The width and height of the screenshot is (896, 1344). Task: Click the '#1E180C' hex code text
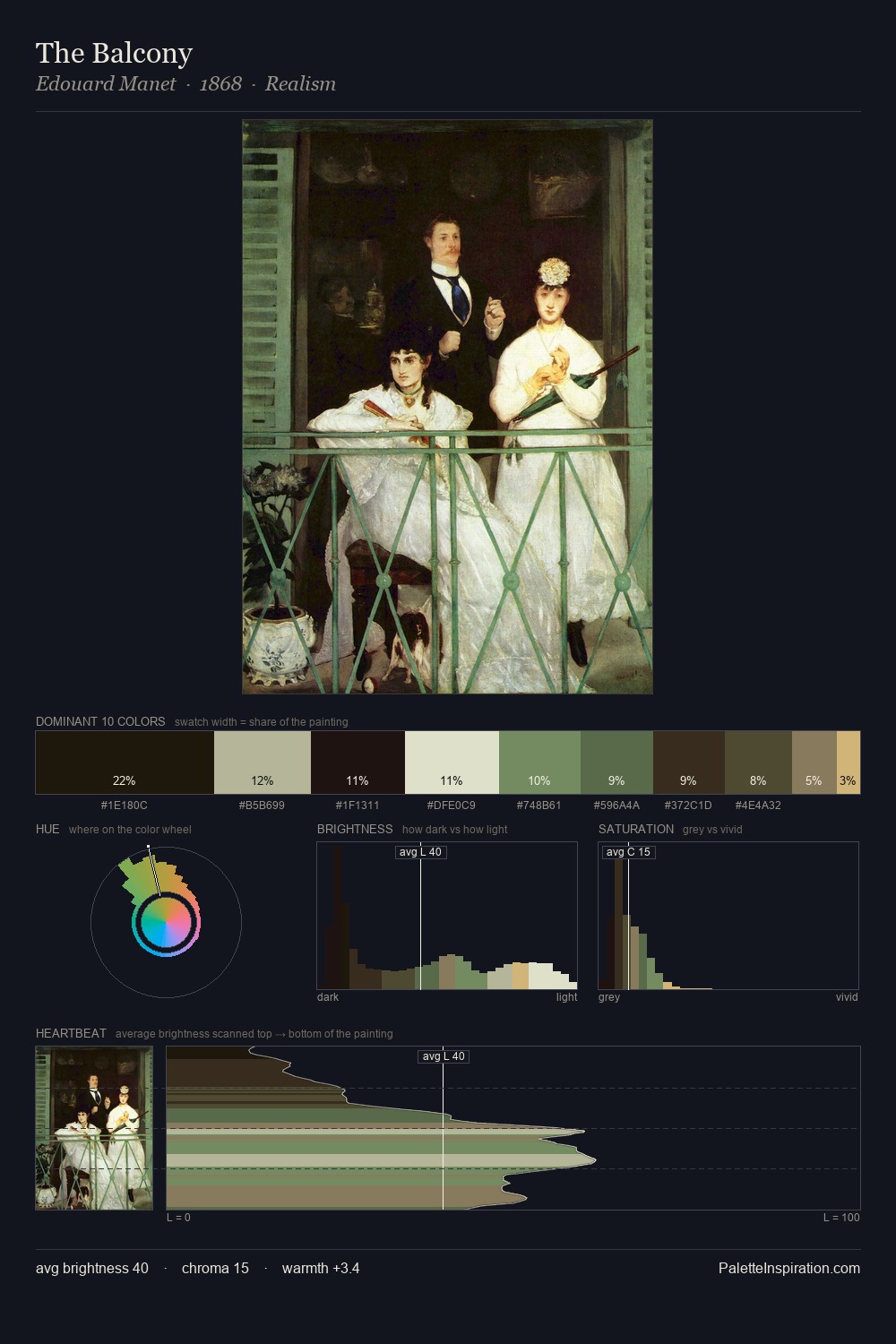click(125, 806)
